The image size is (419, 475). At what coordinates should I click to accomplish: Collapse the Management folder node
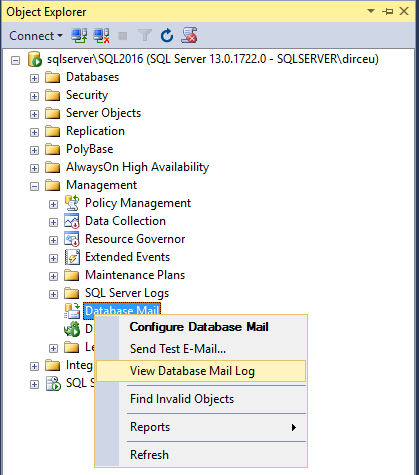[x=34, y=186]
